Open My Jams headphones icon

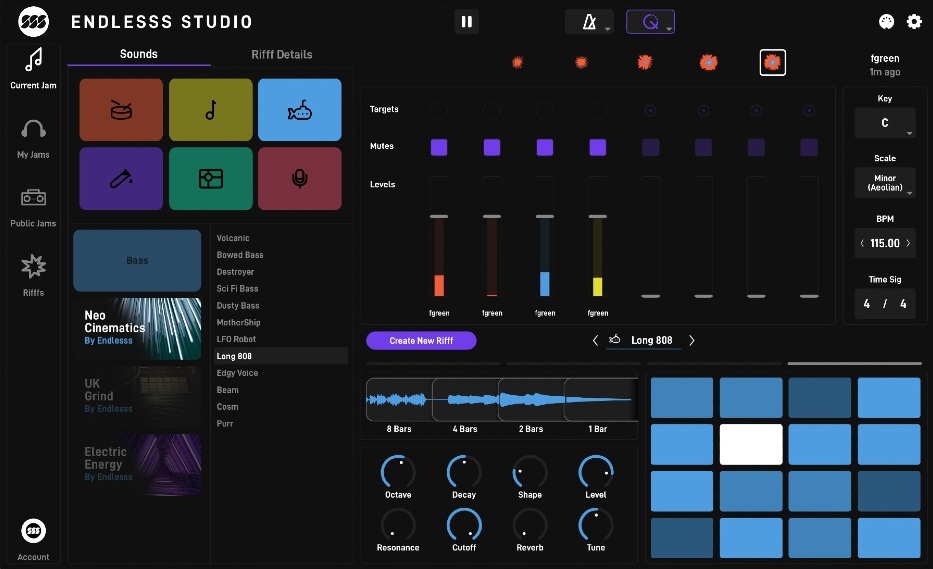point(33,129)
